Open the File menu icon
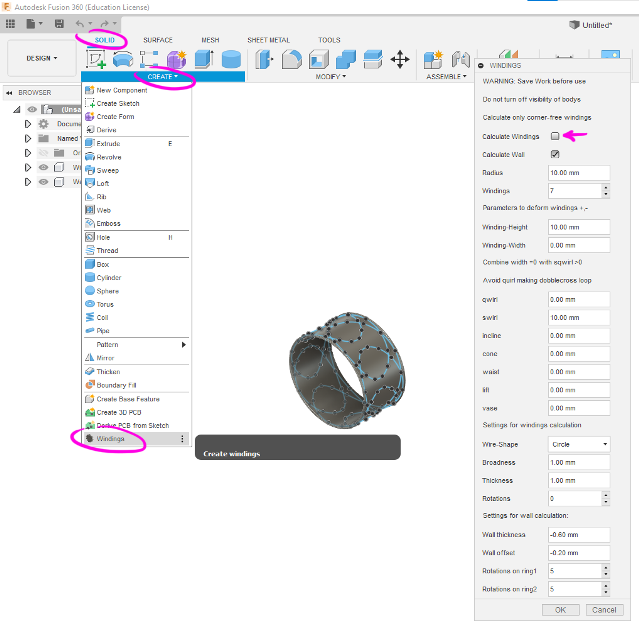This screenshot has width=639, height=625. click(x=34, y=24)
